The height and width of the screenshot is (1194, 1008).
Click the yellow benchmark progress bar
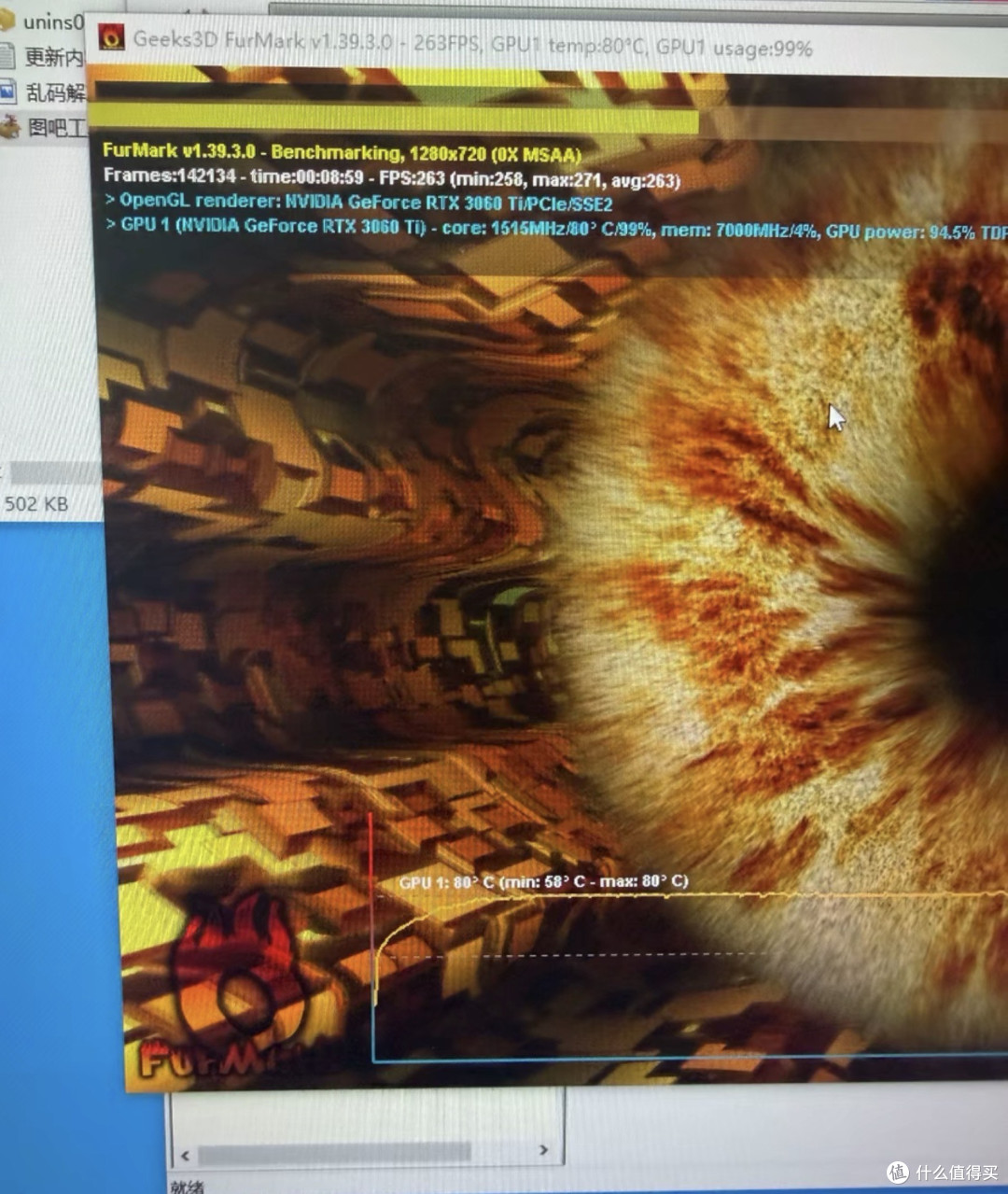point(394,119)
